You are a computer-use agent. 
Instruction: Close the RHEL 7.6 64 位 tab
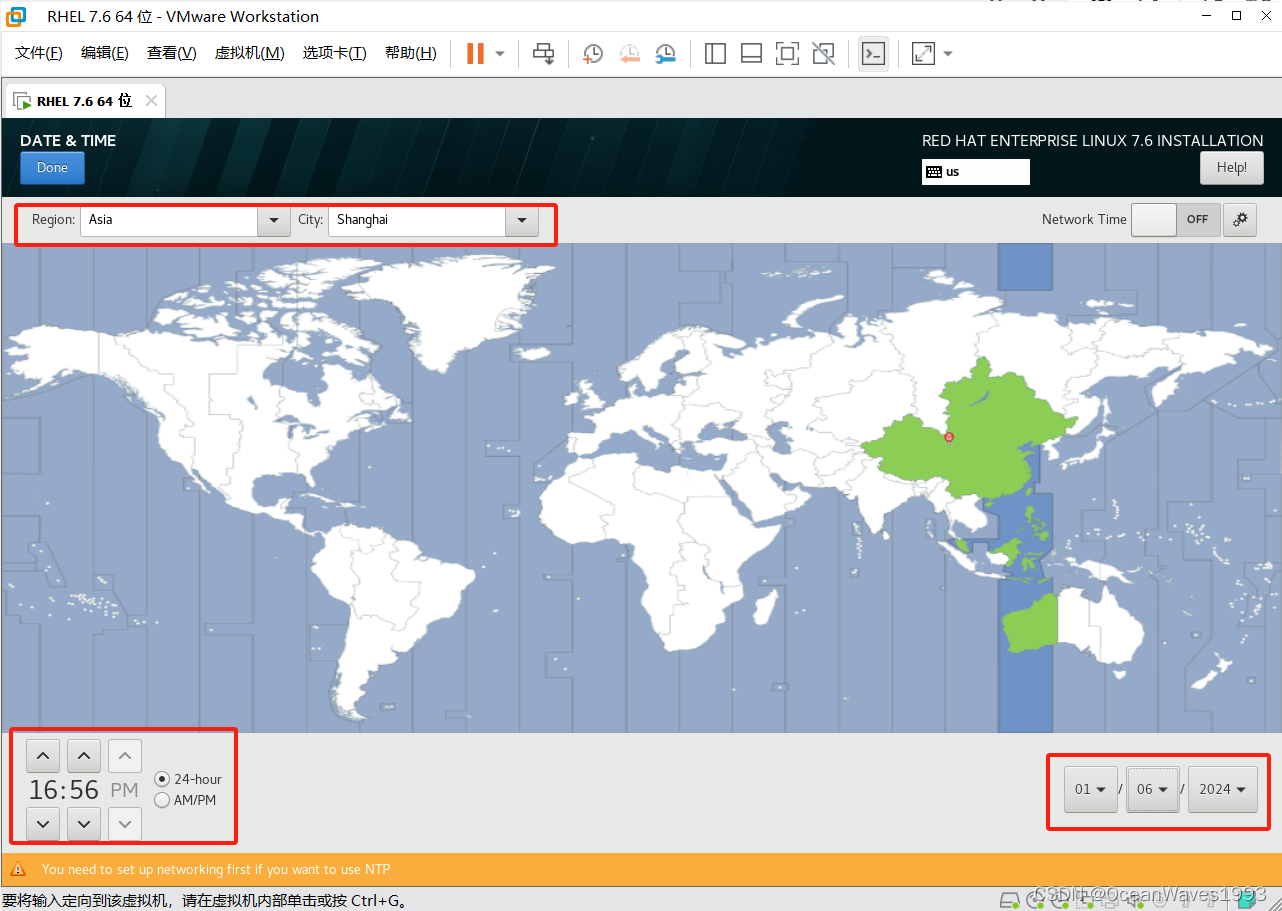pos(151,101)
